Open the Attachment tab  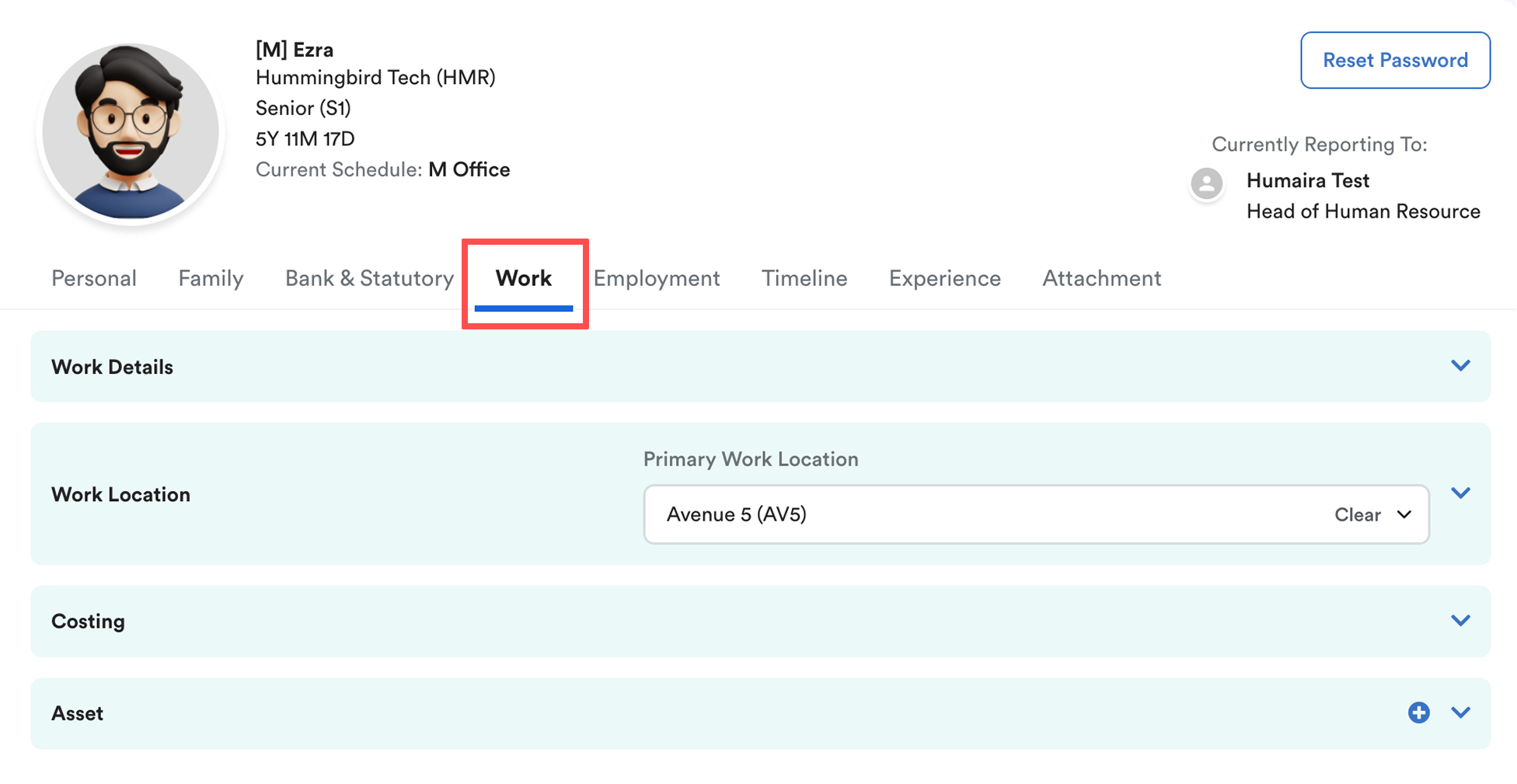point(1102,278)
